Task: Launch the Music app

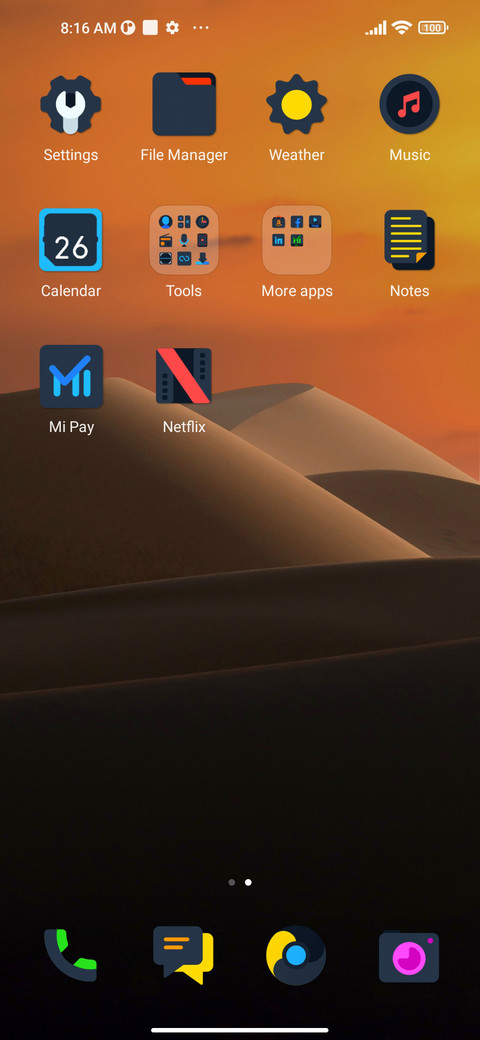Action: pyautogui.click(x=409, y=104)
